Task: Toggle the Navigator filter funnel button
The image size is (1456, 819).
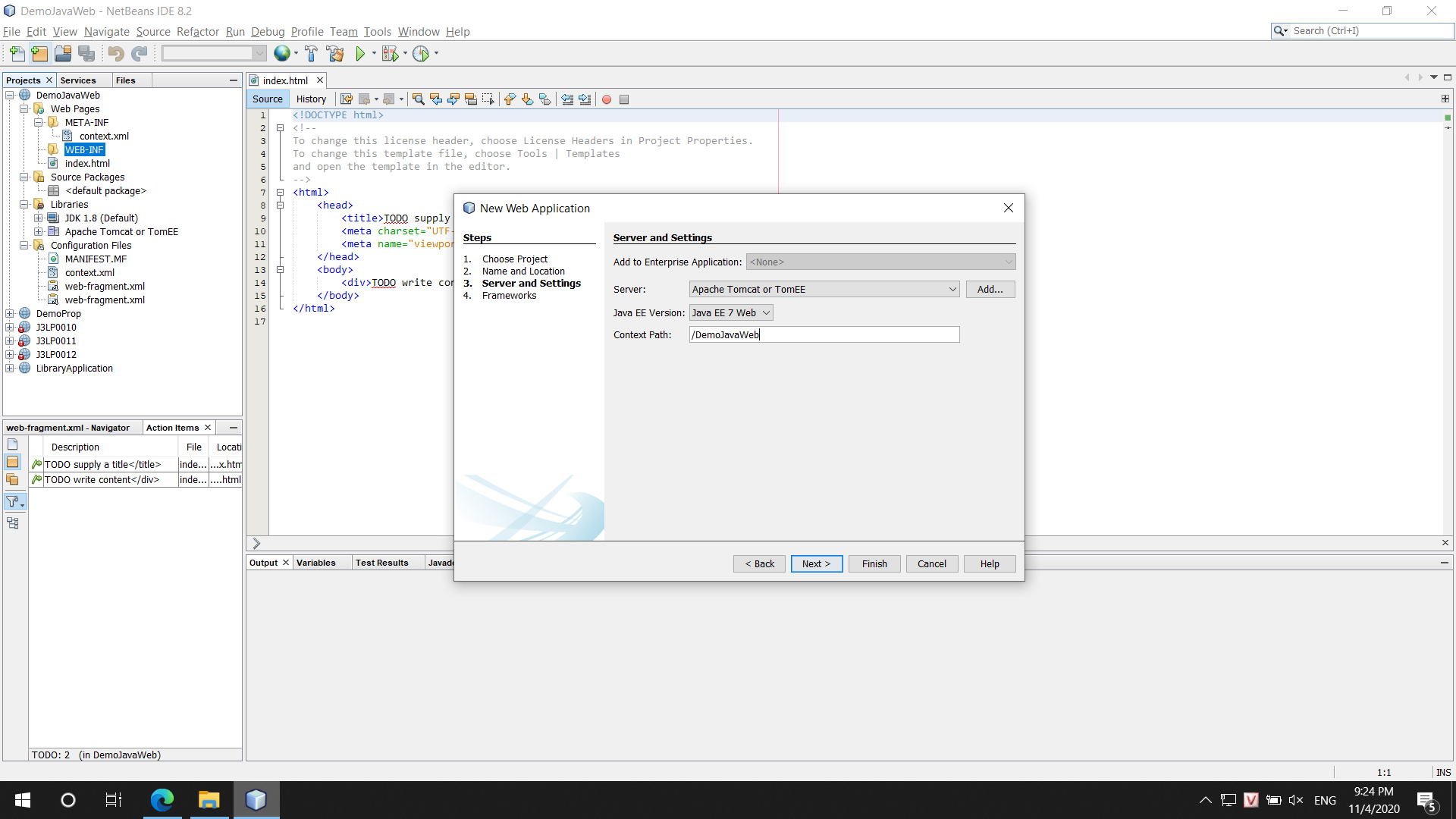Action: coord(13,501)
